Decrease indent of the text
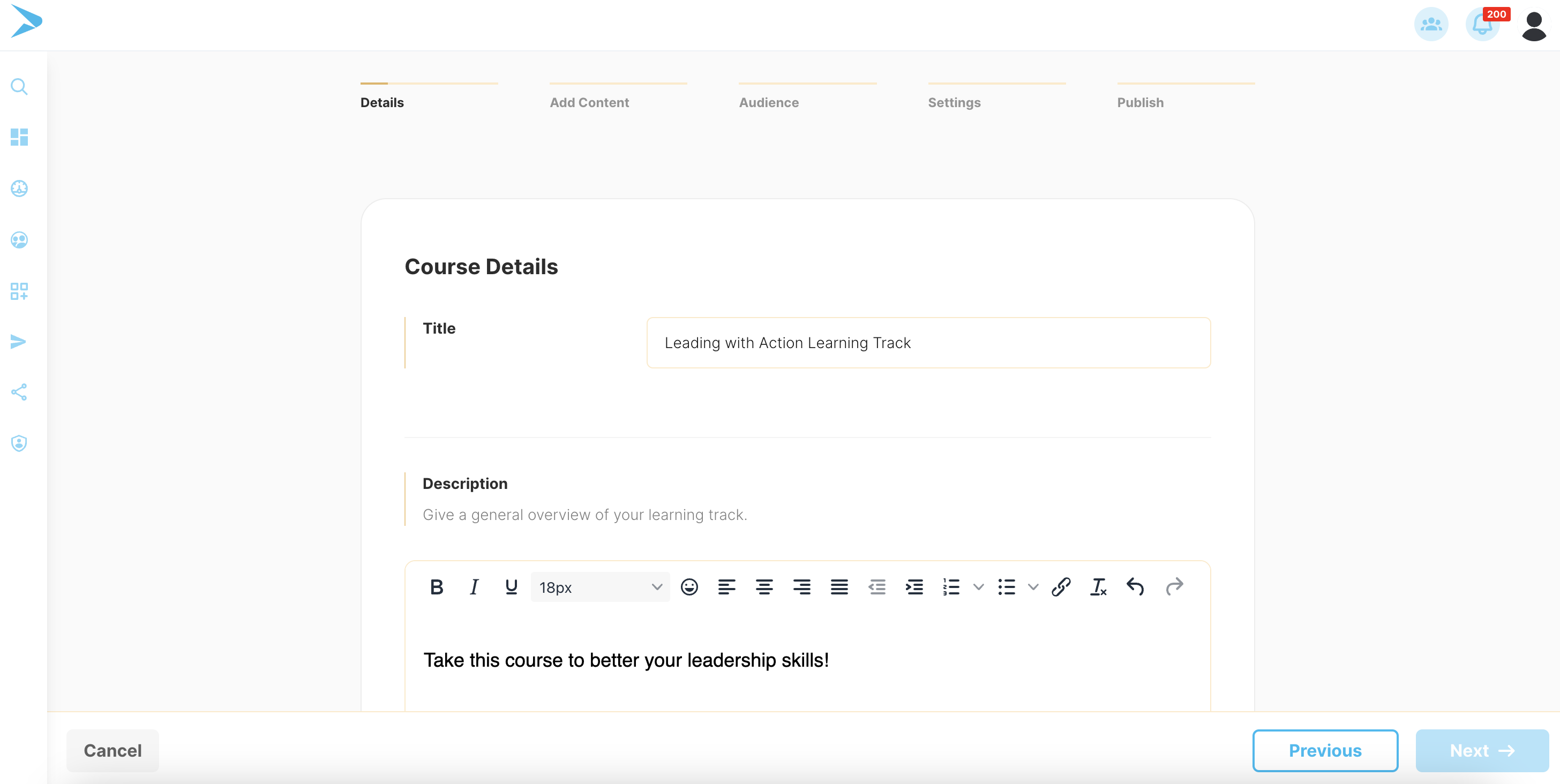This screenshot has width=1560, height=784. [877, 587]
